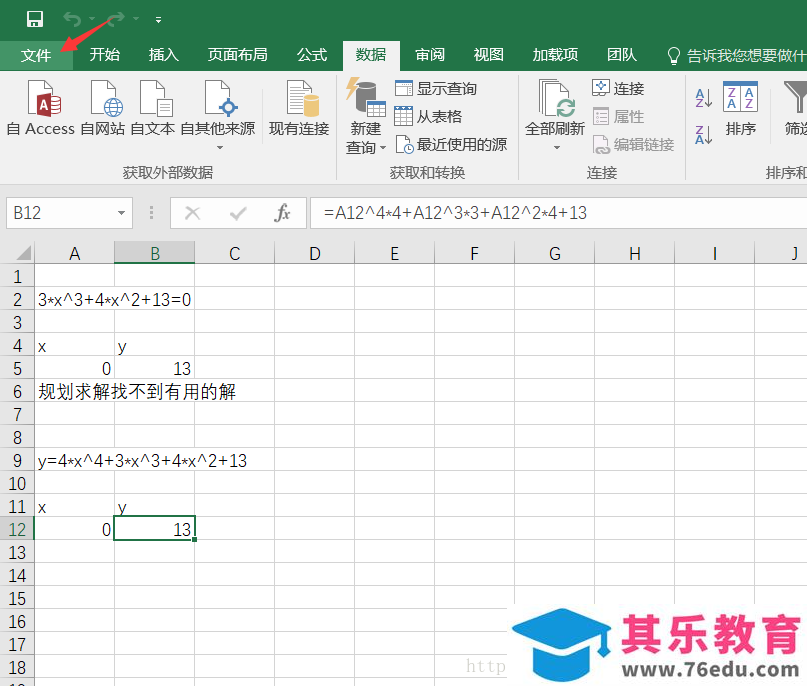
Task: Select cell A11 containing x
Action: click(x=75, y=507)
